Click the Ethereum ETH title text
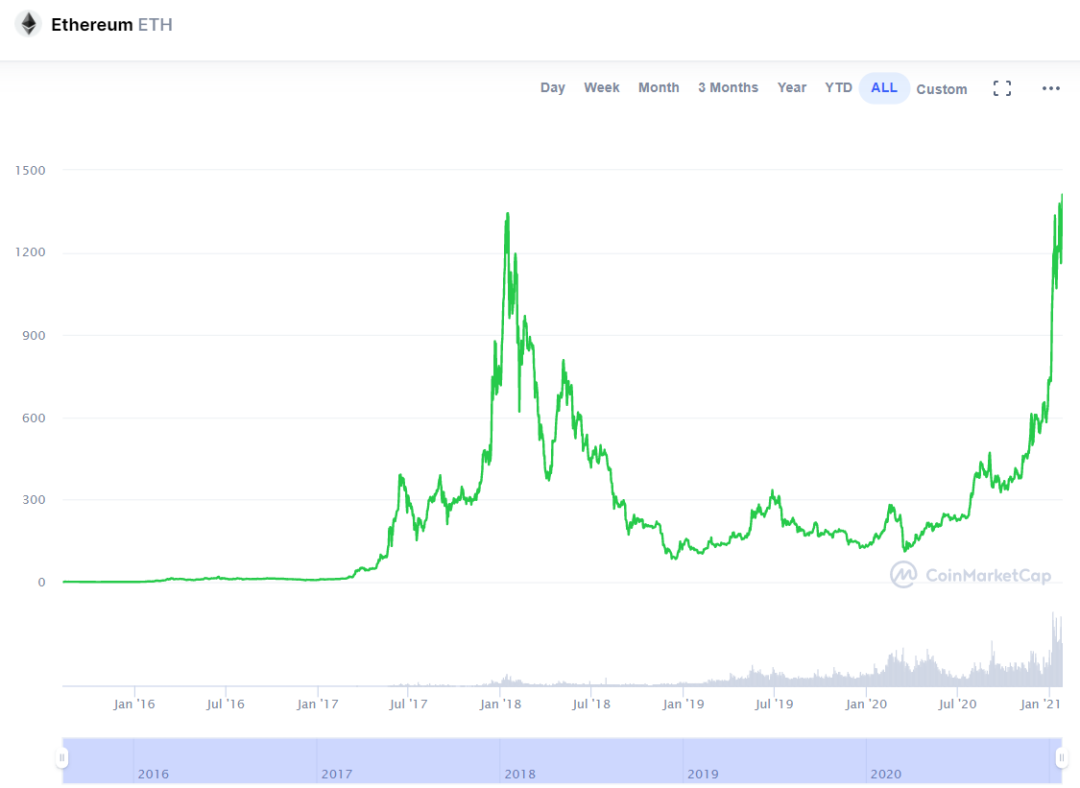1080x788 pixels. [112, 25]
